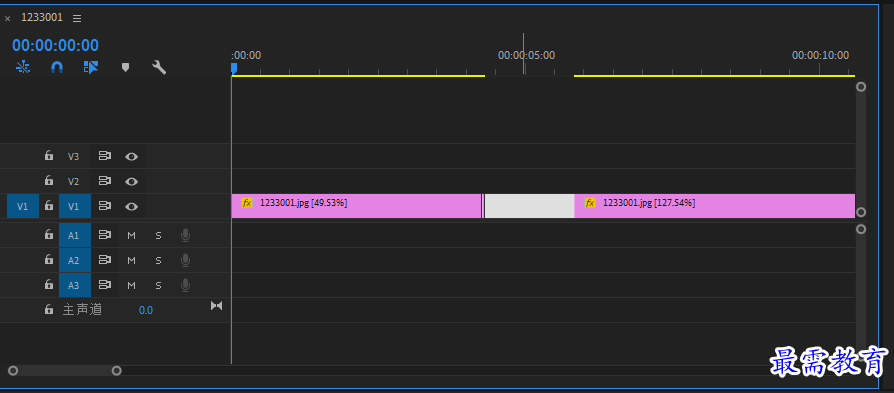Mute track A2
This screenshot has height=393, width=894.
pos(132,260)
